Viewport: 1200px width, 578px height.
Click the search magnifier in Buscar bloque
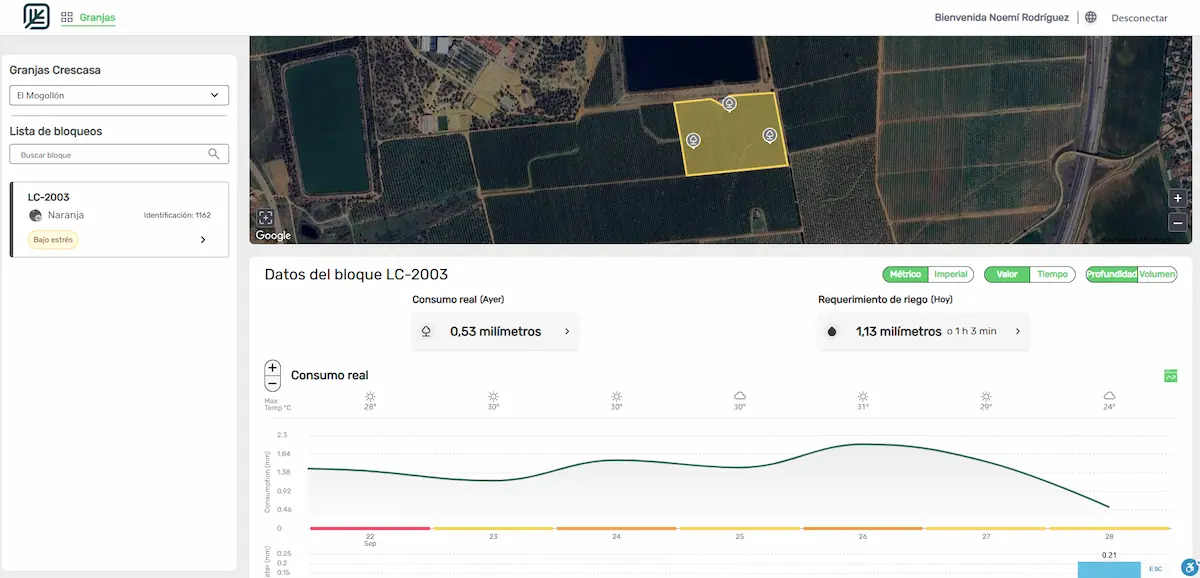coord(213,154)
